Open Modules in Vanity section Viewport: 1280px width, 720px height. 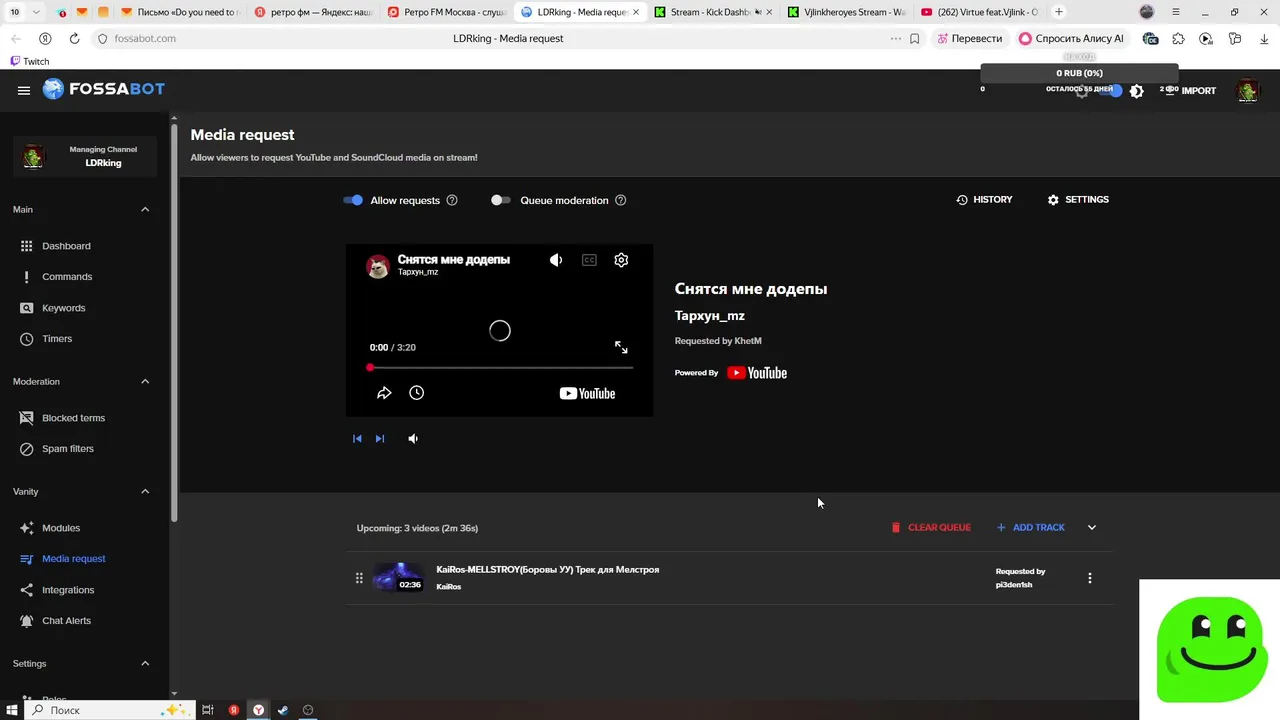61,528
